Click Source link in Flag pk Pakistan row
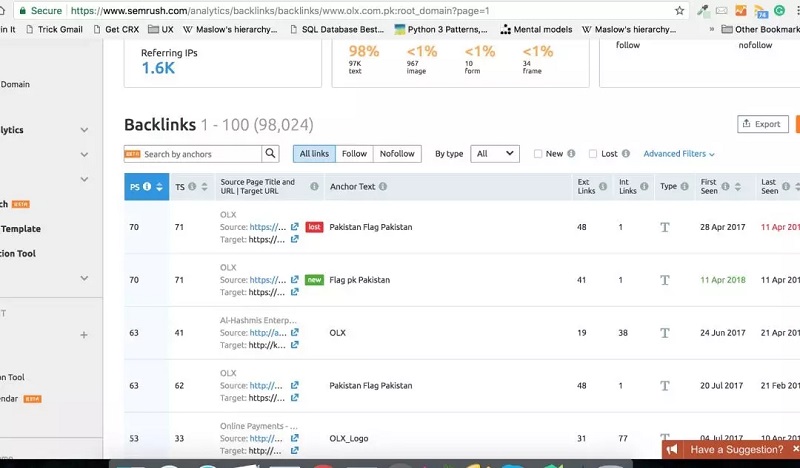The image size is (800, 468). coord(267,280)
